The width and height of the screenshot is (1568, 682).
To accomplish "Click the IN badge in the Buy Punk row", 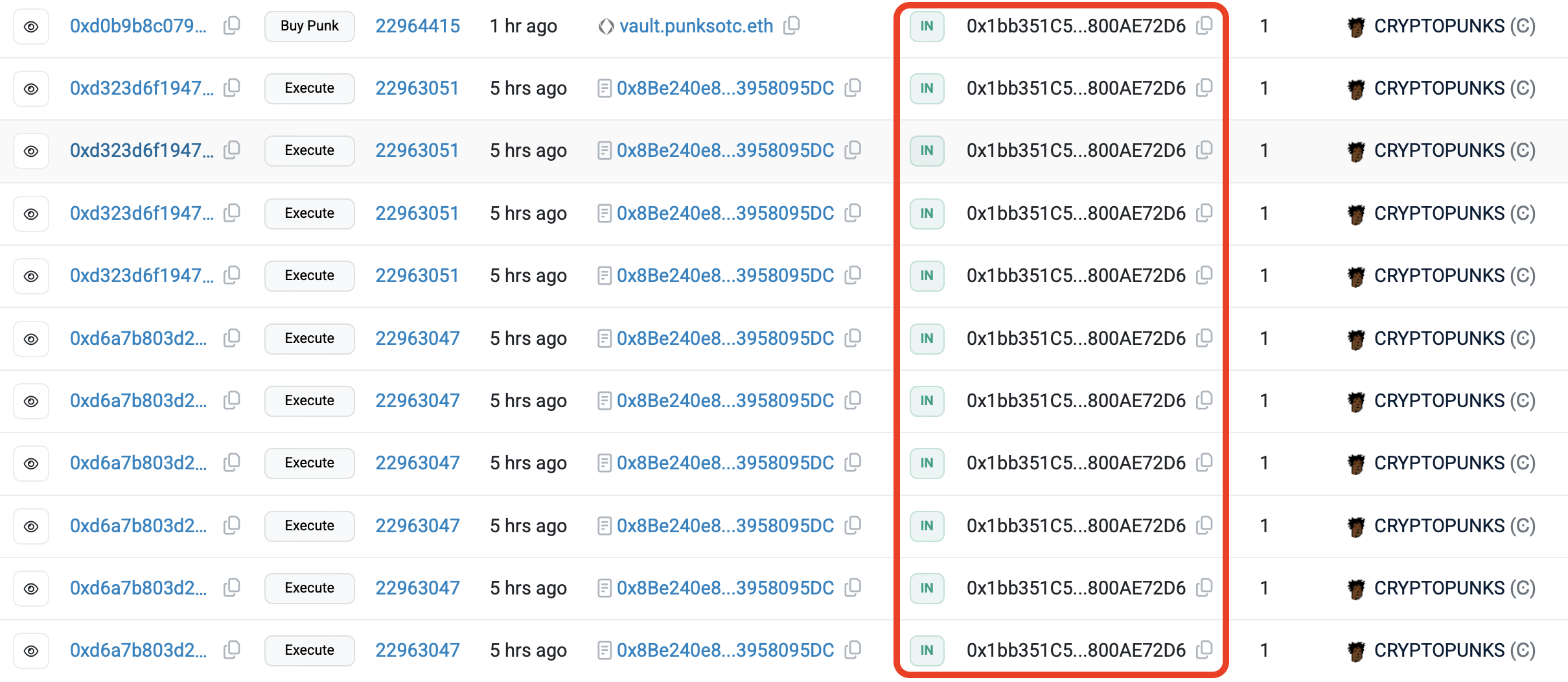I will (927, 26).
